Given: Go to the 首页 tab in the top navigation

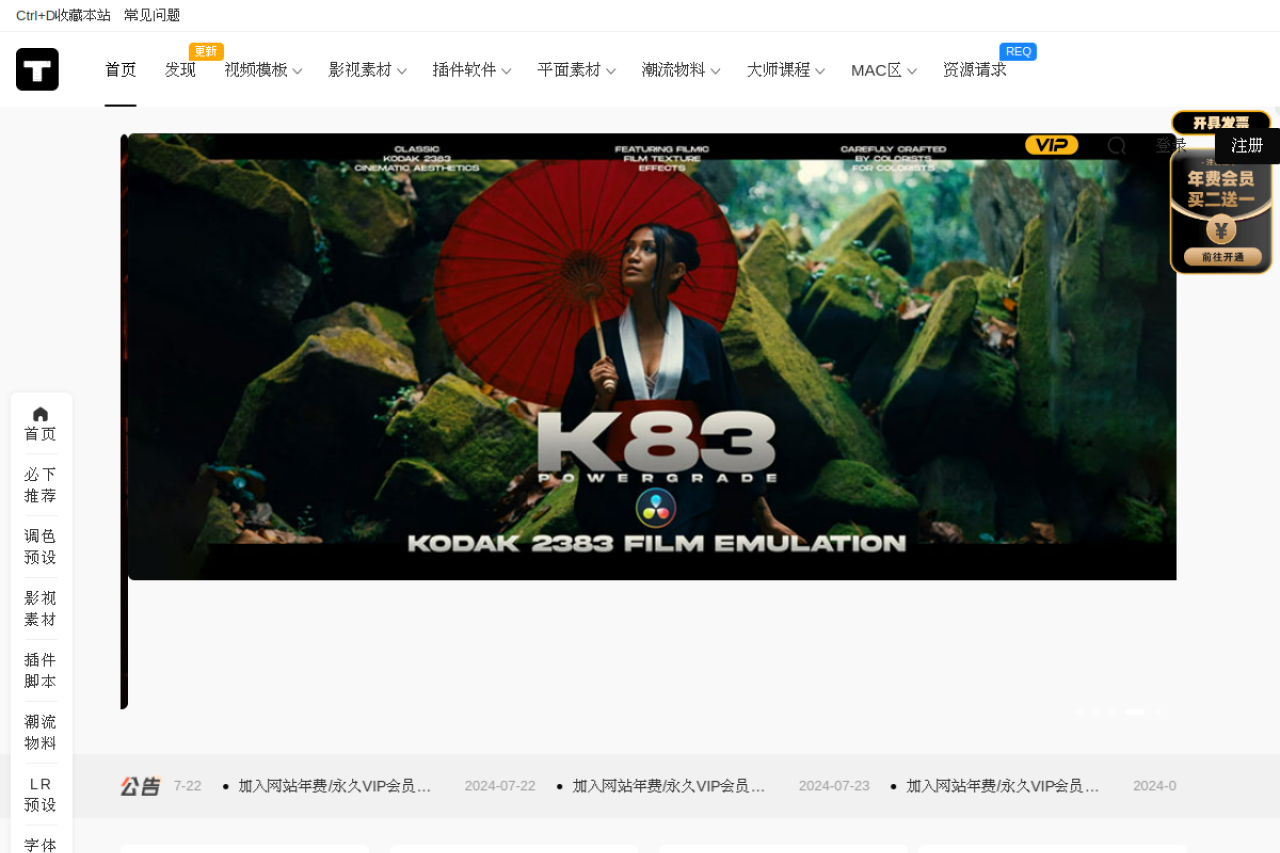Looking at the screenshot, I should tap(121, 70).
